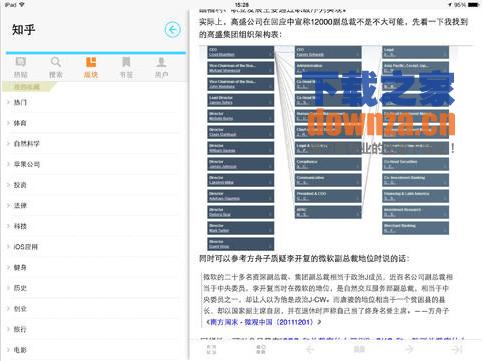This screenshot has height=361, width=483.
Task: Tap the 知乎 title text
Action: (23, 30)
